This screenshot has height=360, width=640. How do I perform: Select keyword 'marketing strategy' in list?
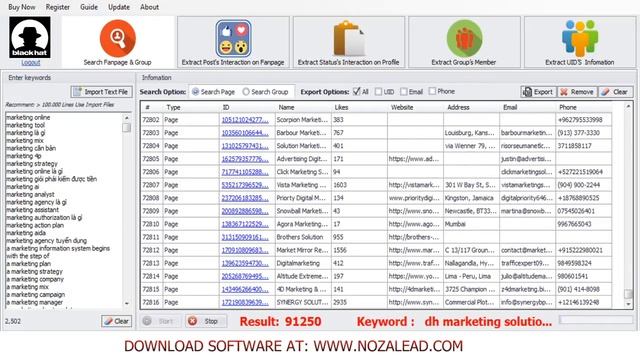tap(32, 164)
